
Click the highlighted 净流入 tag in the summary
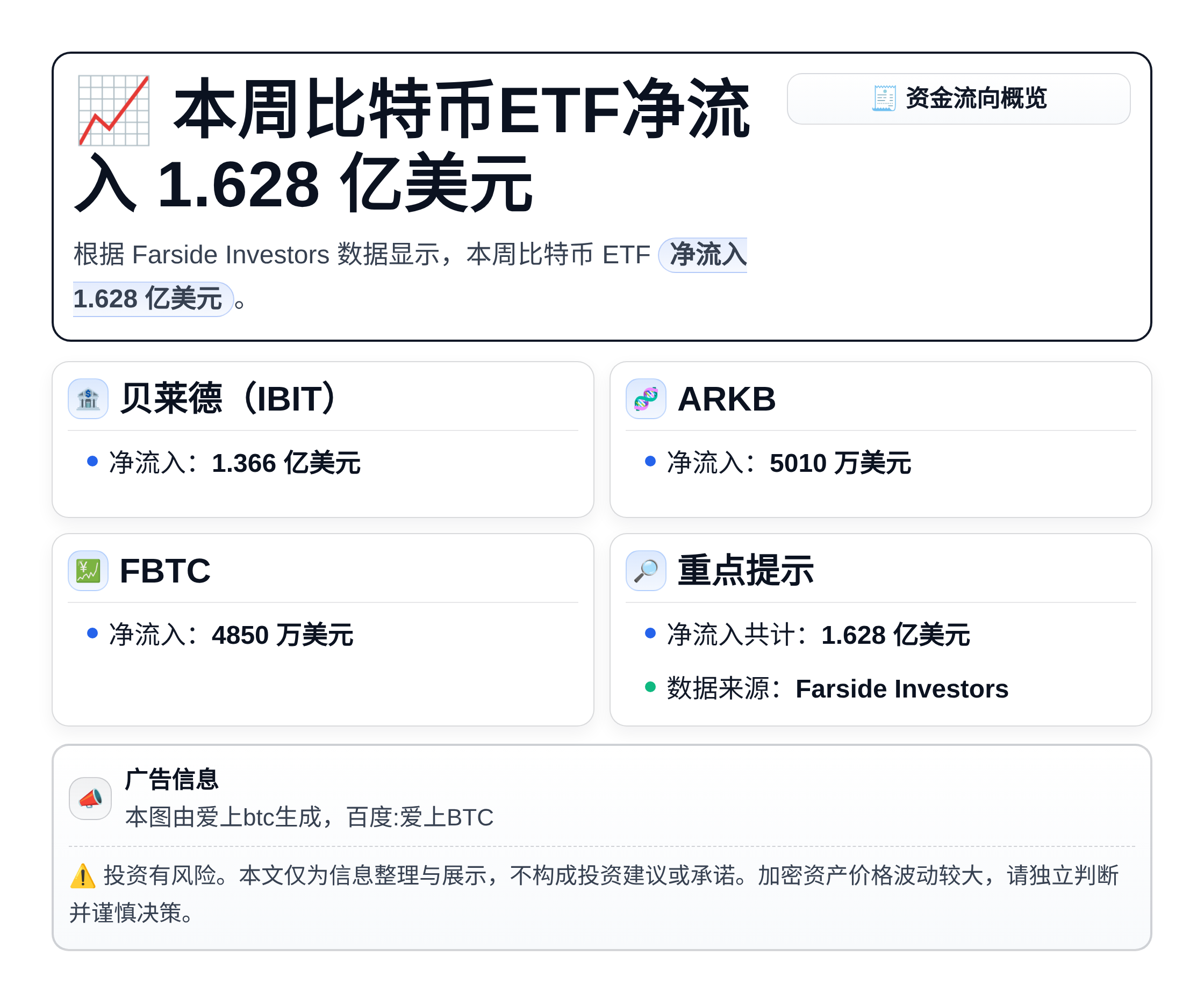point(703,255)
